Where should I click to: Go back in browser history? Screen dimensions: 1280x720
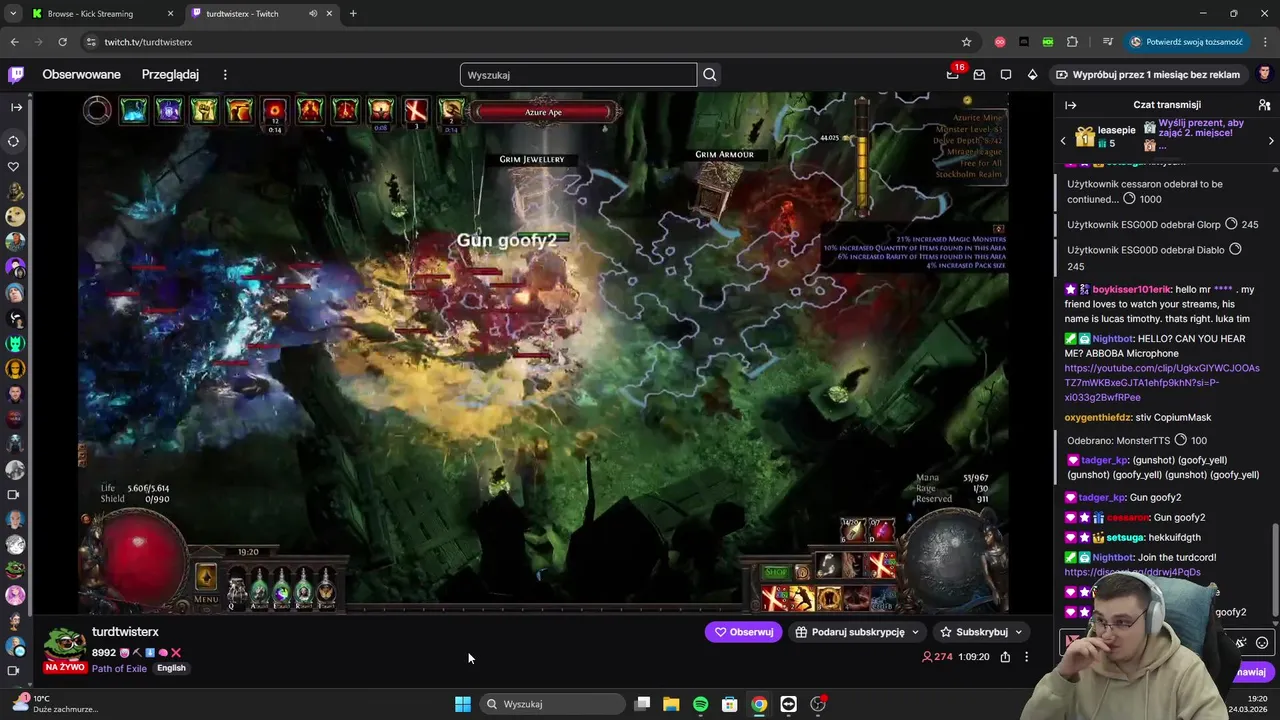click(14, 42)
